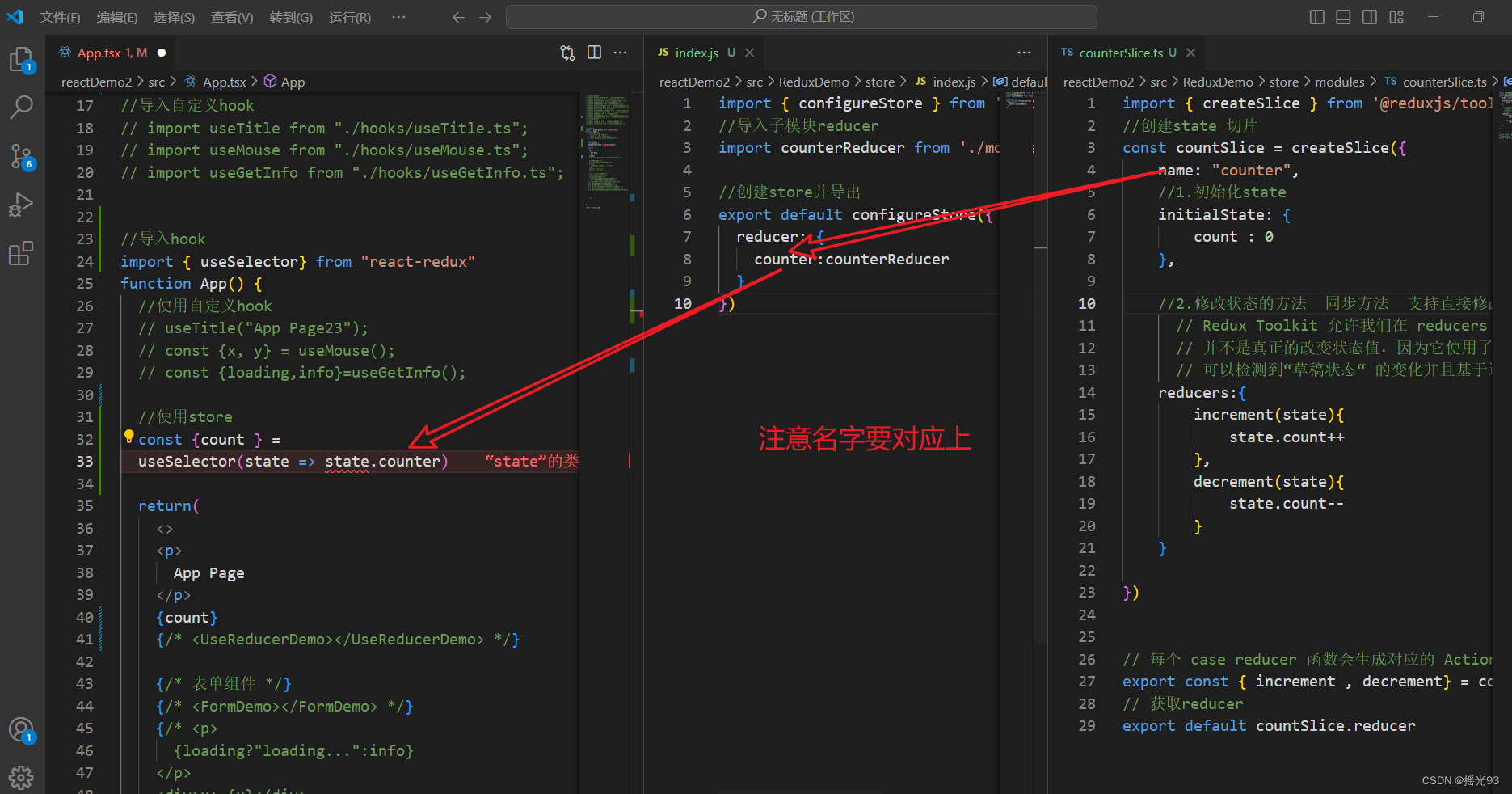Click 'name: "counter"' line in counterSlice.ts
The width and height of the screenshot is (1512, 794).
[1228, 171]
